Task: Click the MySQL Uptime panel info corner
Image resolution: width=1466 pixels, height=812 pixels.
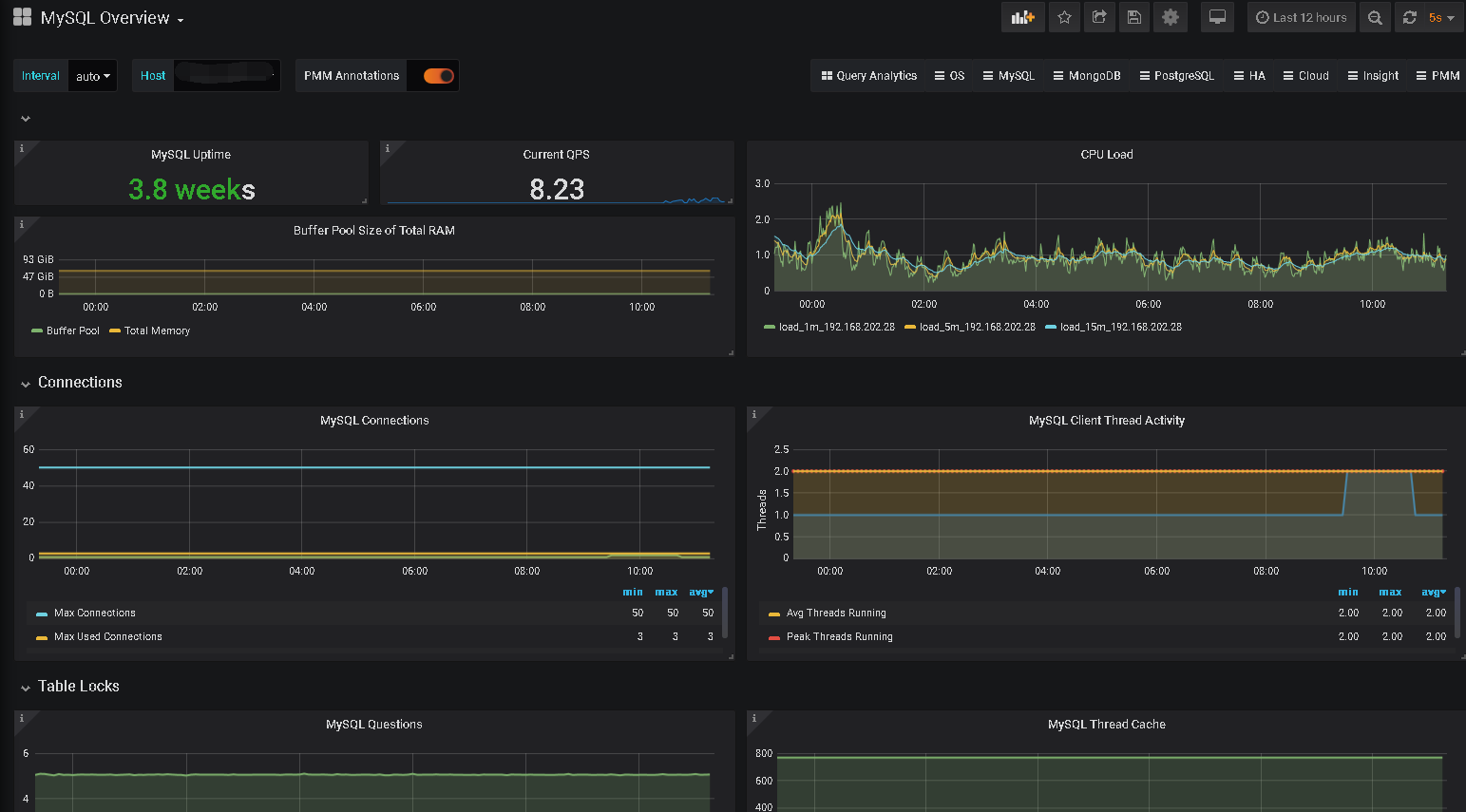Action: pyautogui.click(x=22, y=148)
